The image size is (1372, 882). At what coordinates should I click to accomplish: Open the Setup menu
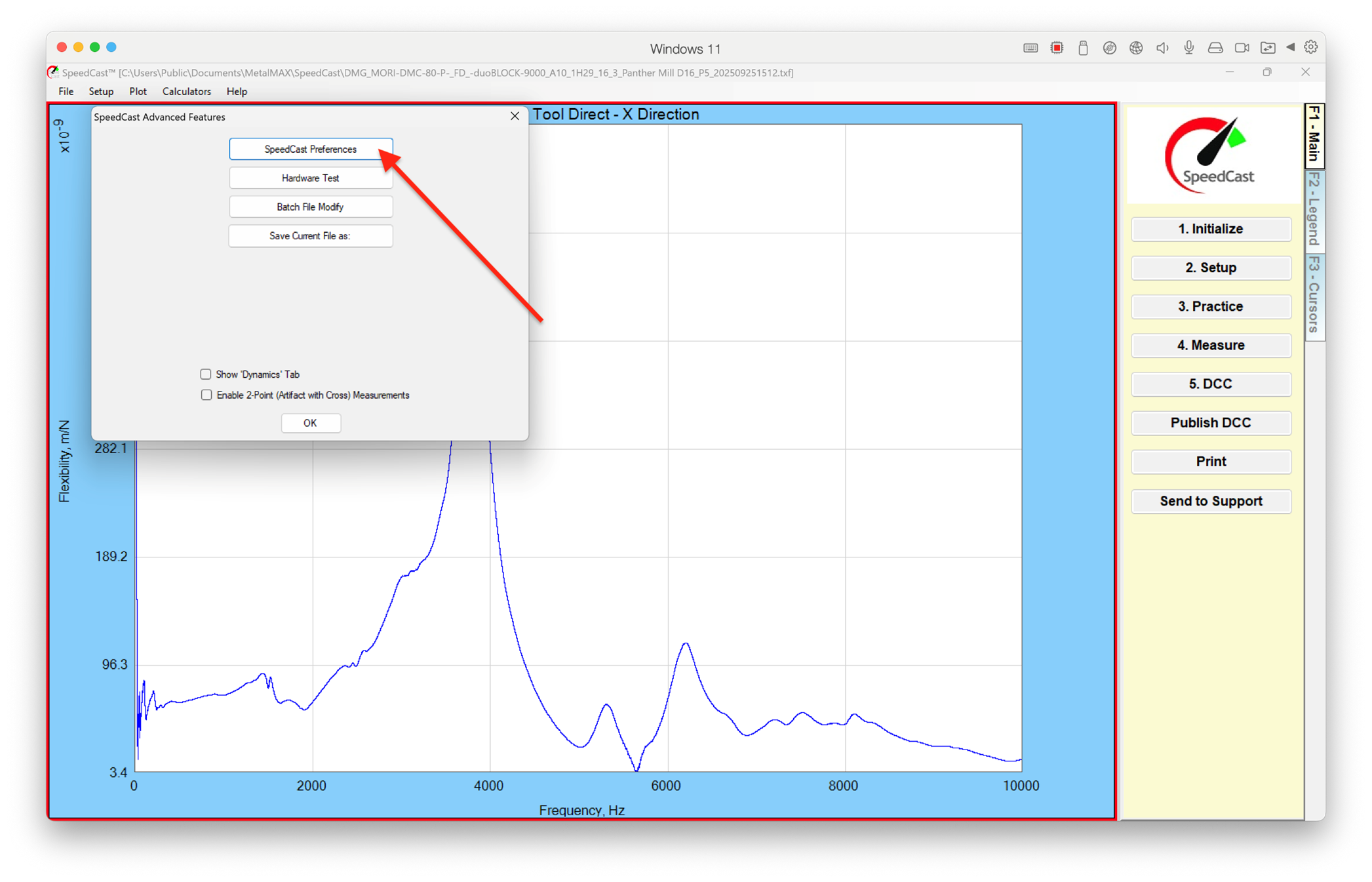101,92
